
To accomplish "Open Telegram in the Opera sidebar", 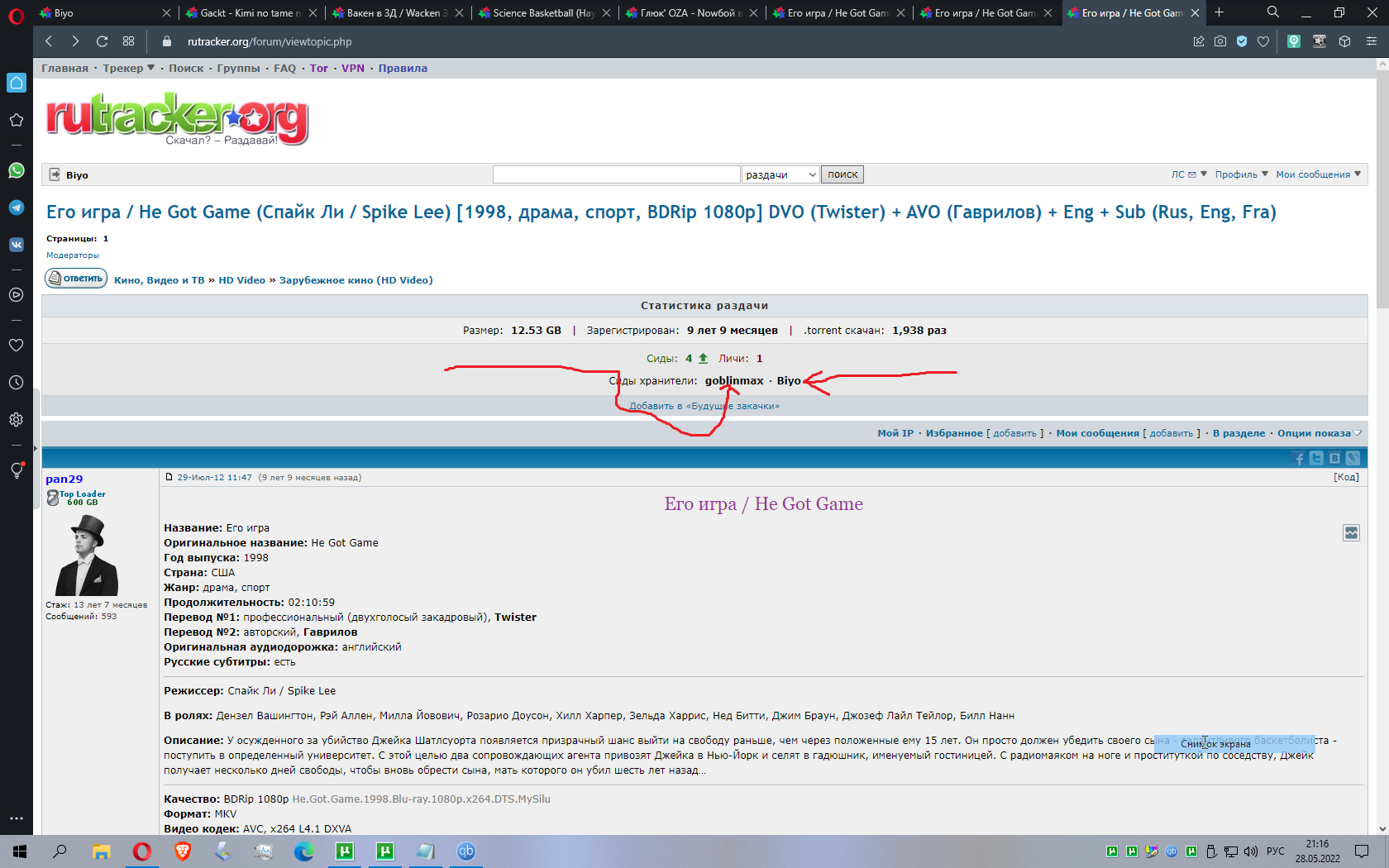I will 17,207.
